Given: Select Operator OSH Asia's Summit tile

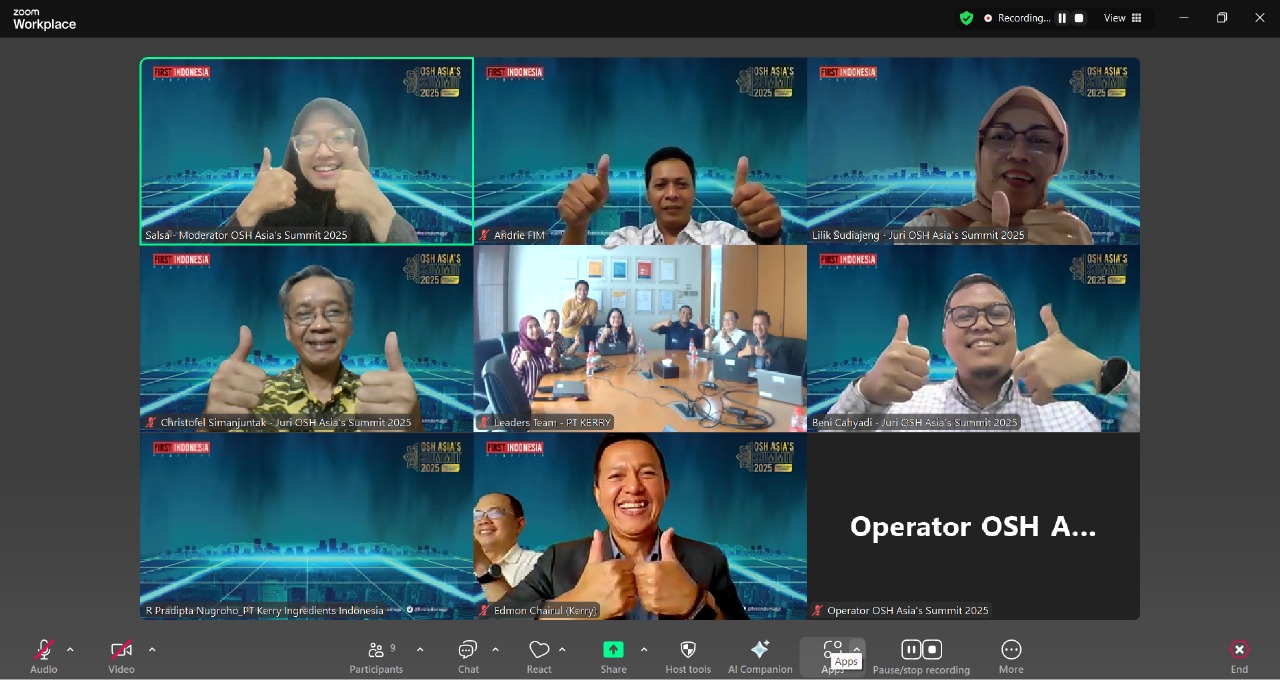Looking at the screenshot, I should [x=973, y=526].
